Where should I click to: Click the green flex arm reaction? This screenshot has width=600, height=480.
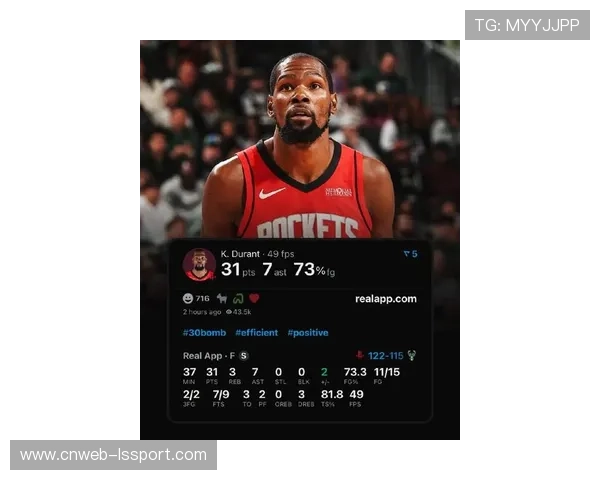click(x=238, y=298)
